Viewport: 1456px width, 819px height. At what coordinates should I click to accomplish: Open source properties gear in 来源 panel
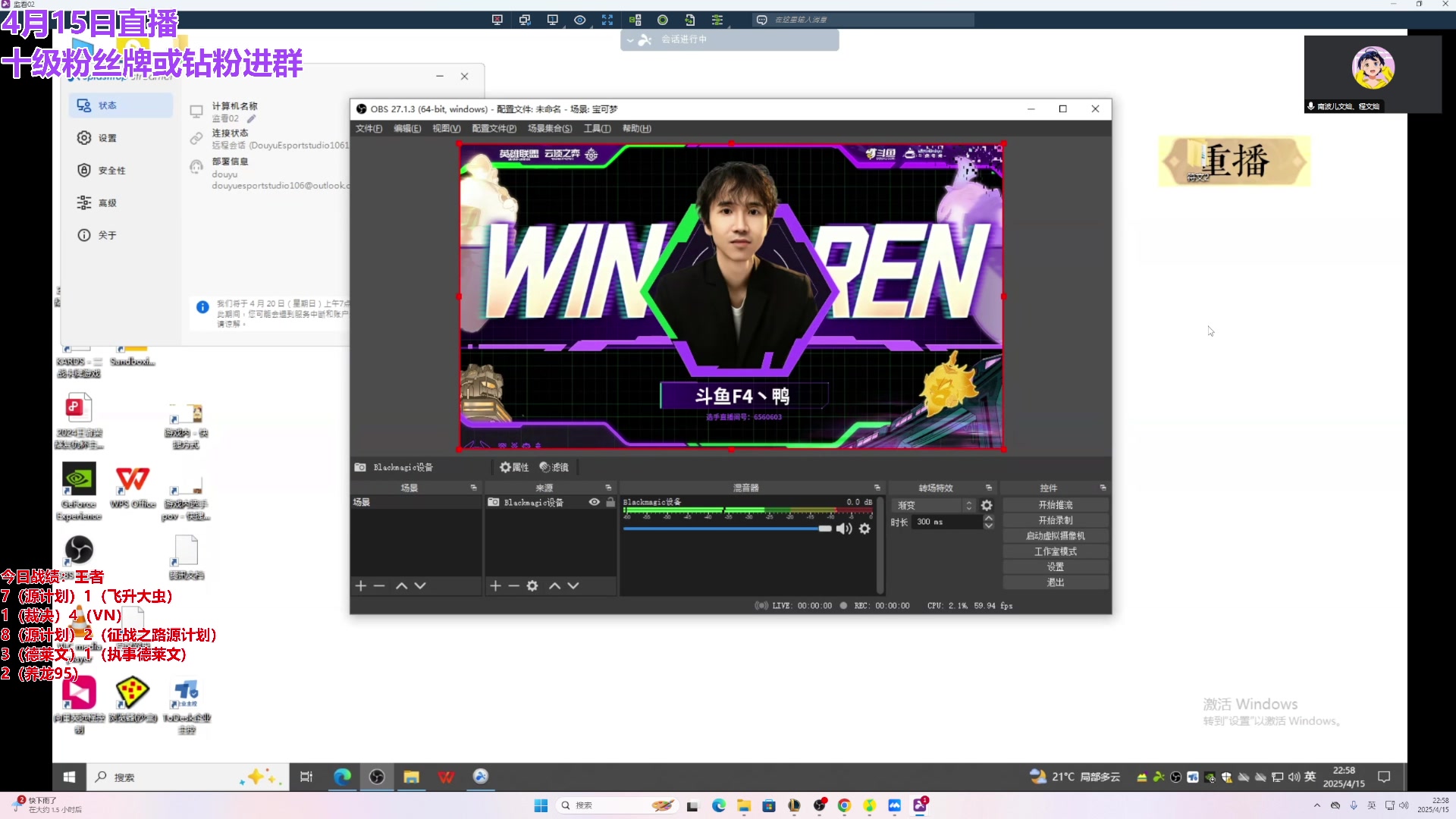pyautogui.click(x=532, y=585)
